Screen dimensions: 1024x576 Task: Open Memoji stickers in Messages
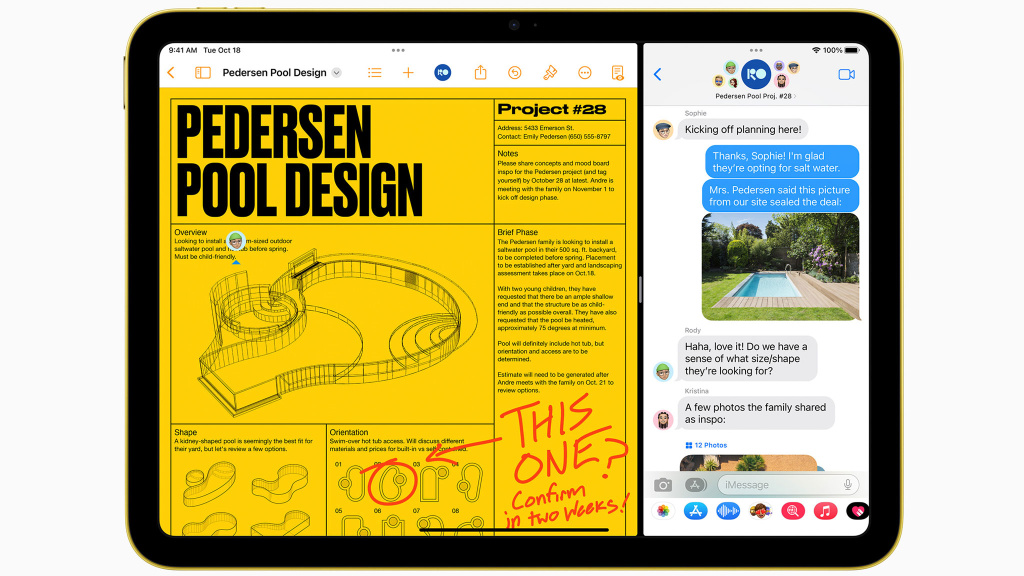[x=760, y=510]
